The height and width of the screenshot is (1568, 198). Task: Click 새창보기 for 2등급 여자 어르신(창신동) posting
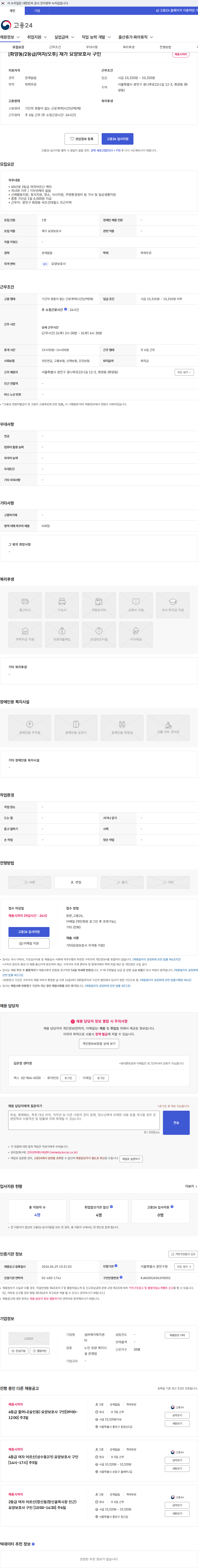[x=177, y=1513]
